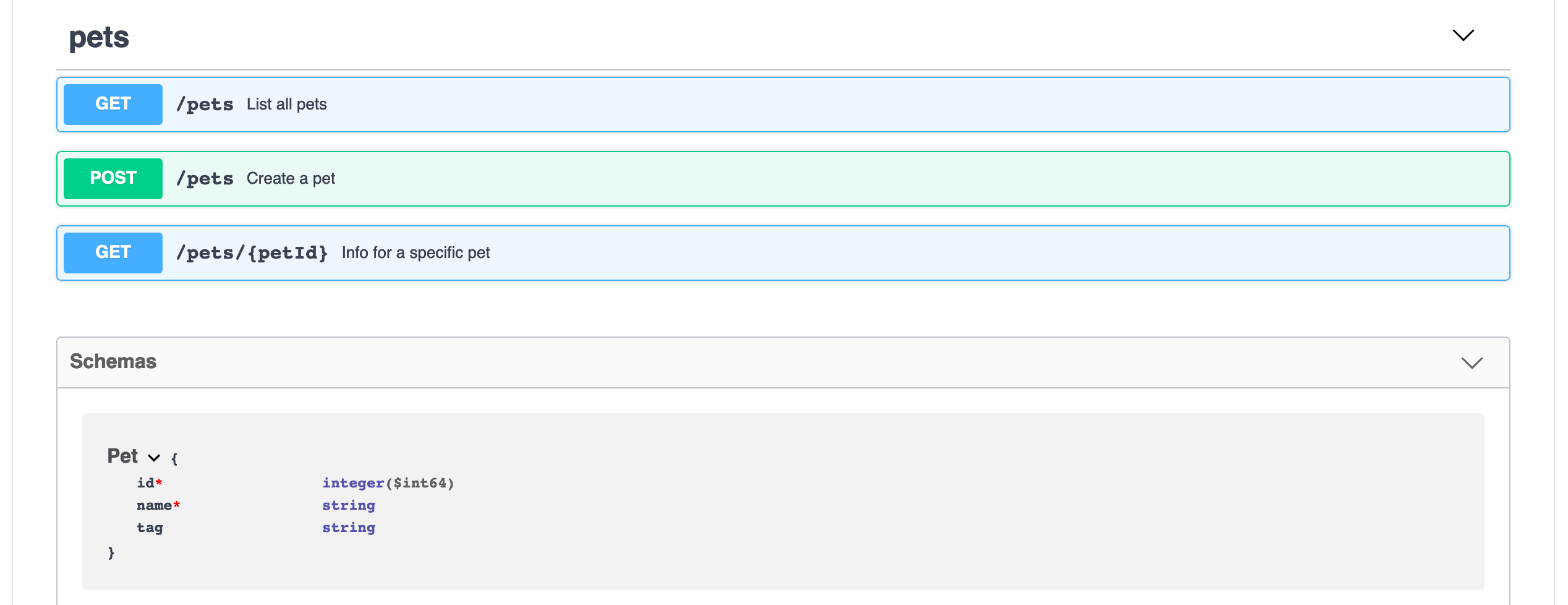Select the pets section heading
This screenshot has height=605, width=1568.
click(100, 37)
